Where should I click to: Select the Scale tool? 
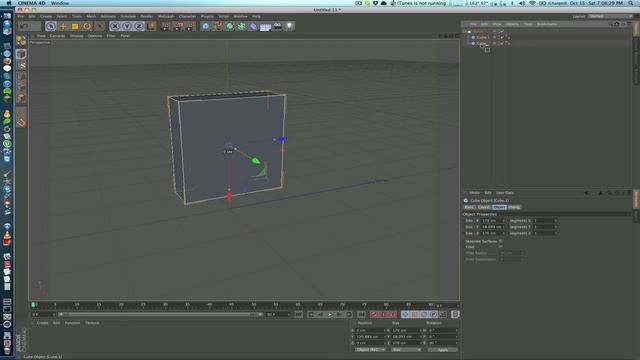click(75, 27)
